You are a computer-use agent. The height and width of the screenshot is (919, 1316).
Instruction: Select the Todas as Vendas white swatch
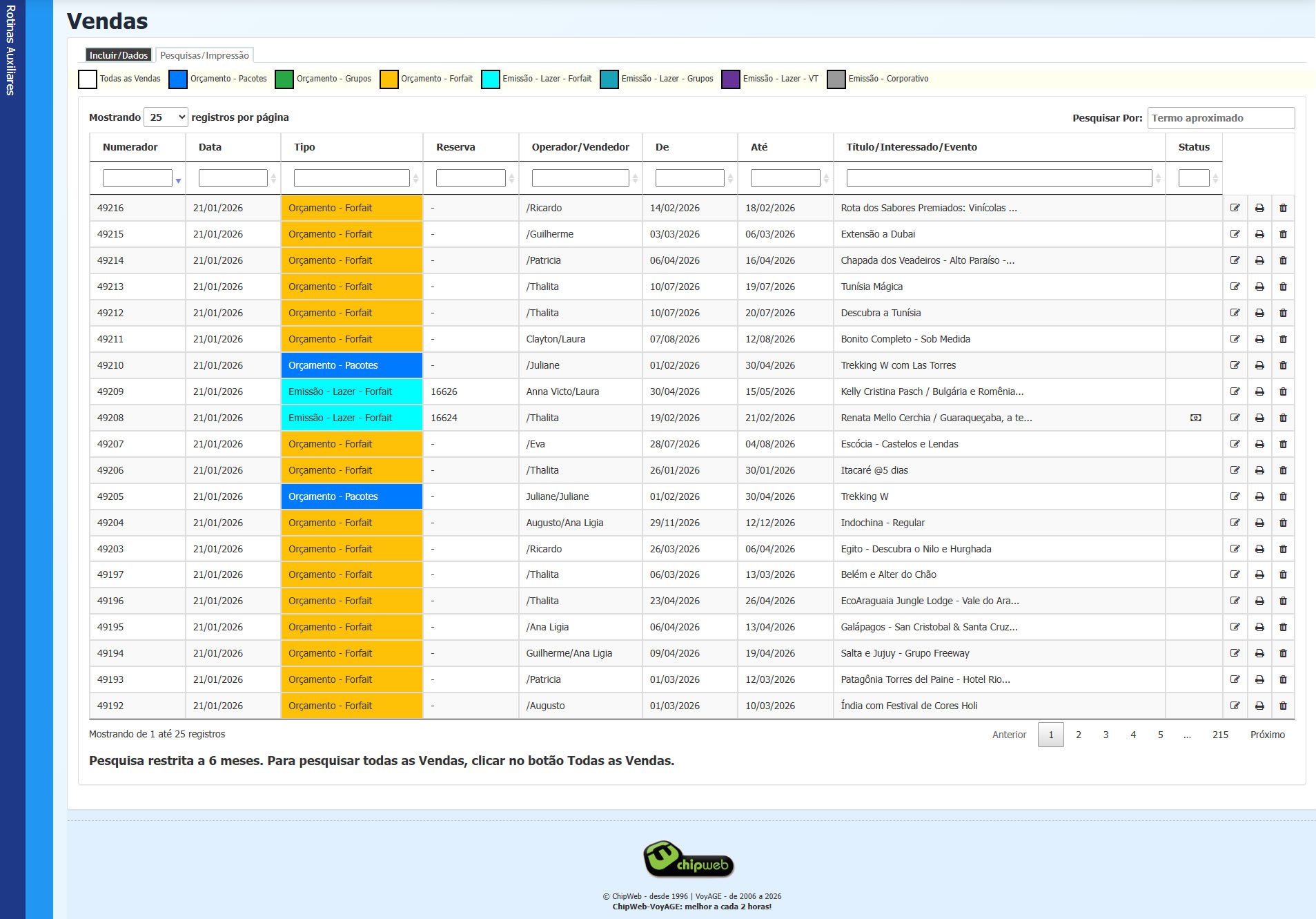point(88,79)
